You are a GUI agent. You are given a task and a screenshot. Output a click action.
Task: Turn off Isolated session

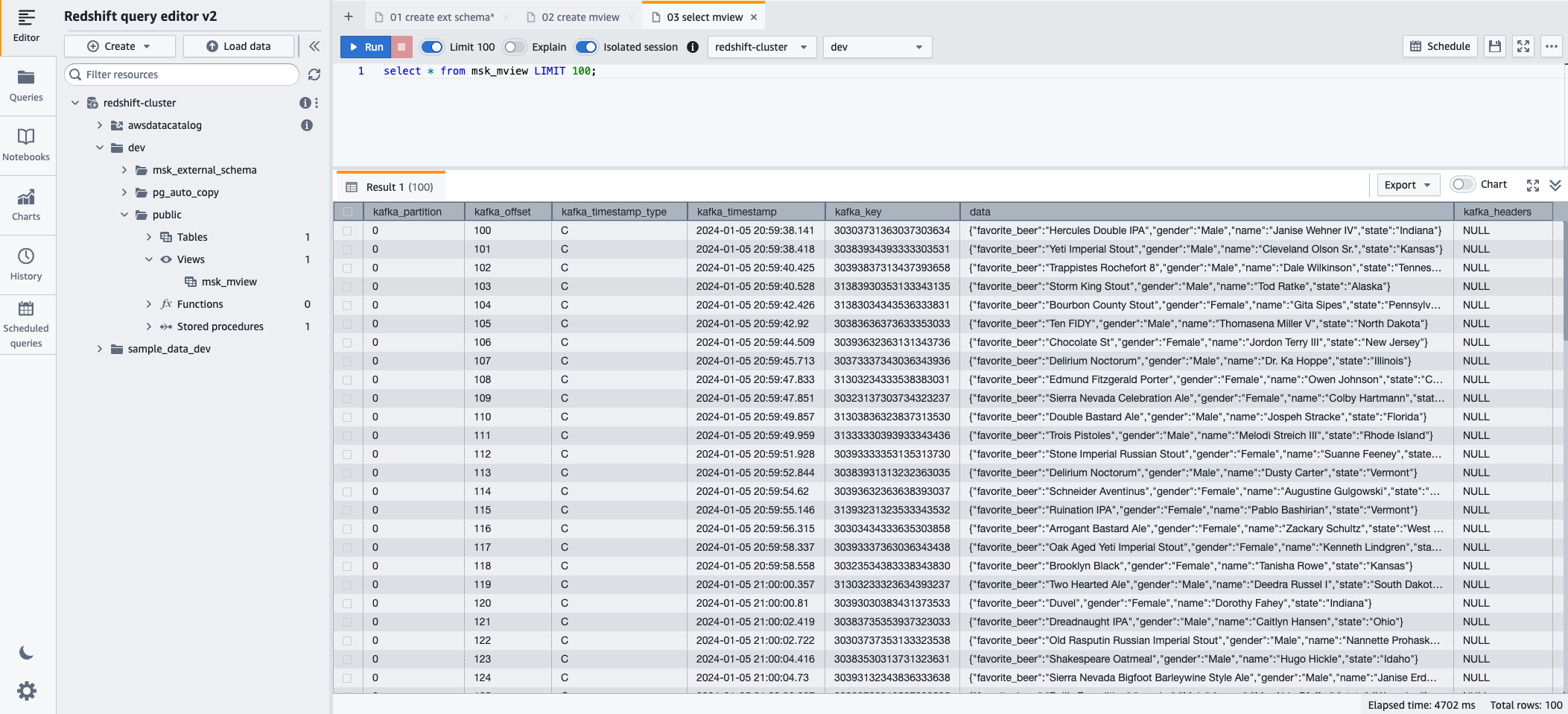pyautogui.click(x=586, y=46)
